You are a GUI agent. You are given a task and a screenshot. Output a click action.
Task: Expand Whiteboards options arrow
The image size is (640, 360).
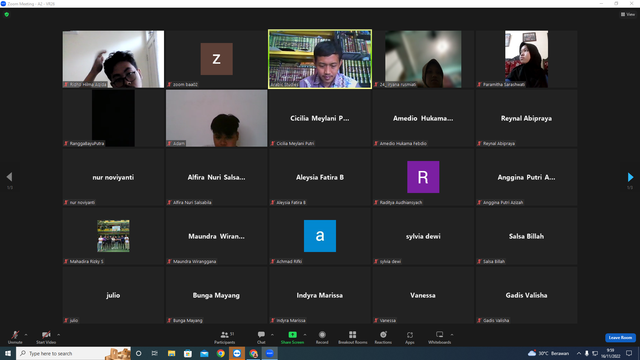(452, 335)
